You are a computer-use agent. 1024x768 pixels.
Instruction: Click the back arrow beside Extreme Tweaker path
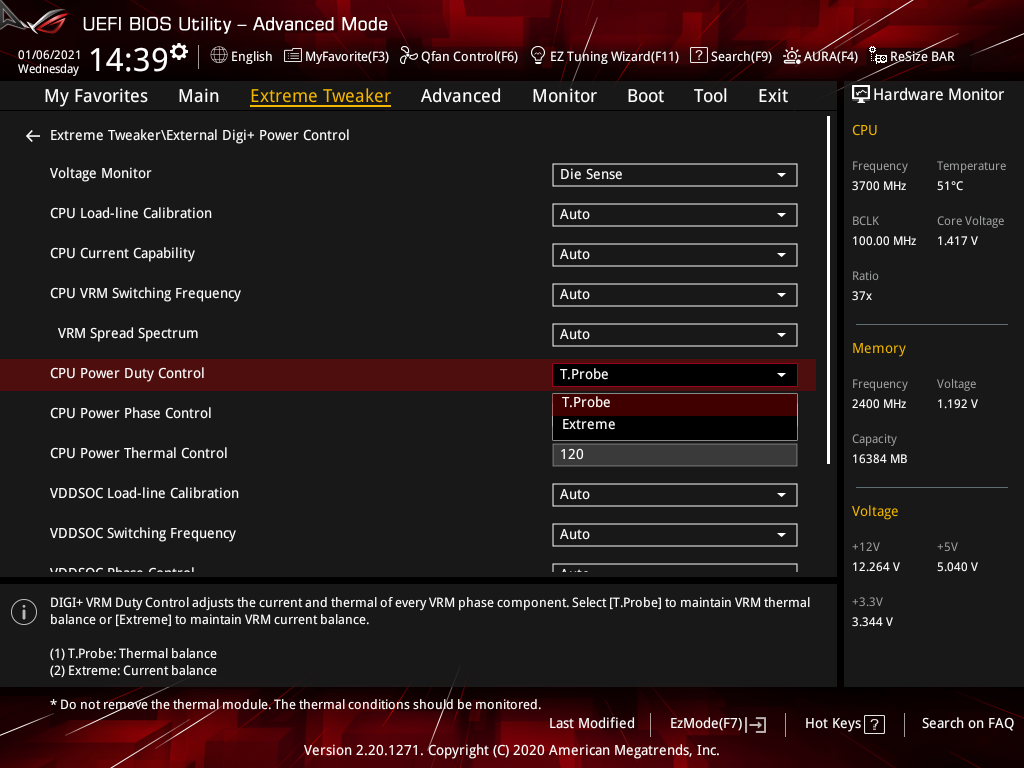coord(33,136)
